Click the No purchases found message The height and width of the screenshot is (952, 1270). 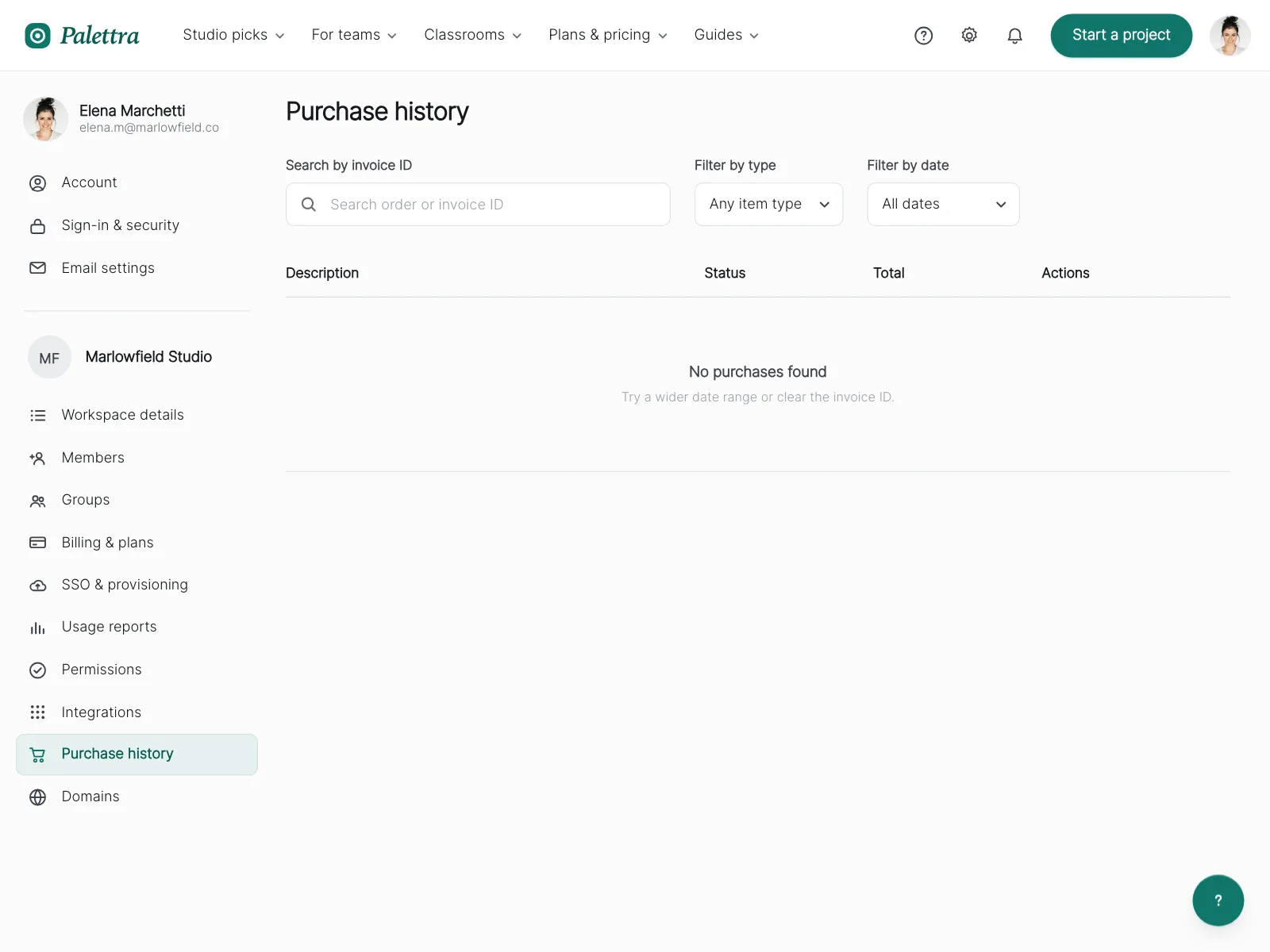[758, 372]
